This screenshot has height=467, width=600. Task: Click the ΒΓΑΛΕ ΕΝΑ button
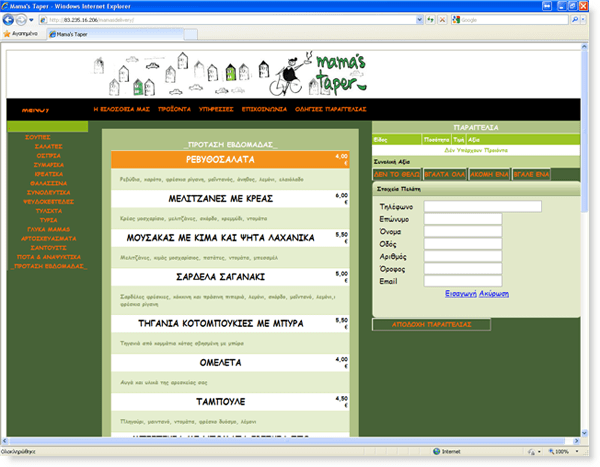point(531,175)
